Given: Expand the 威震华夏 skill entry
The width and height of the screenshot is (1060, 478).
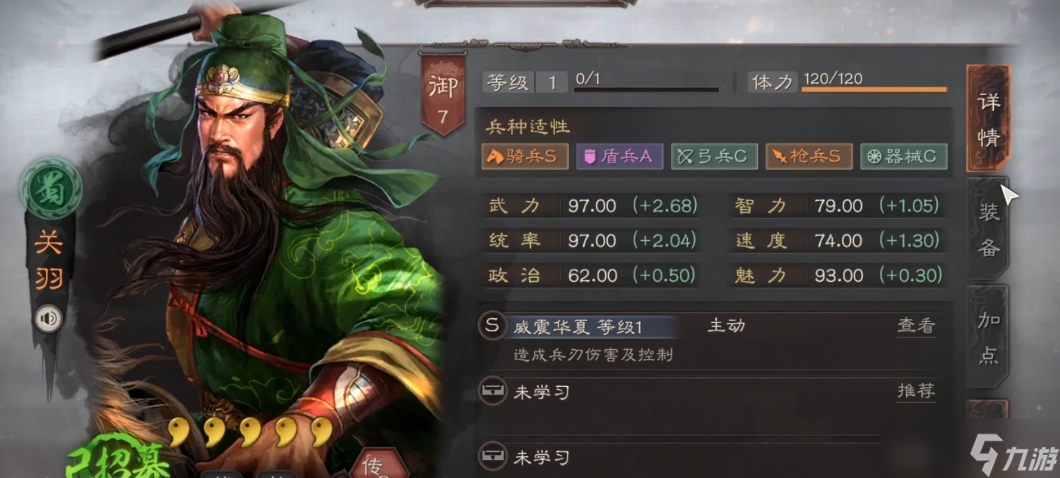Looking at the screenshot, I should 577,327.
